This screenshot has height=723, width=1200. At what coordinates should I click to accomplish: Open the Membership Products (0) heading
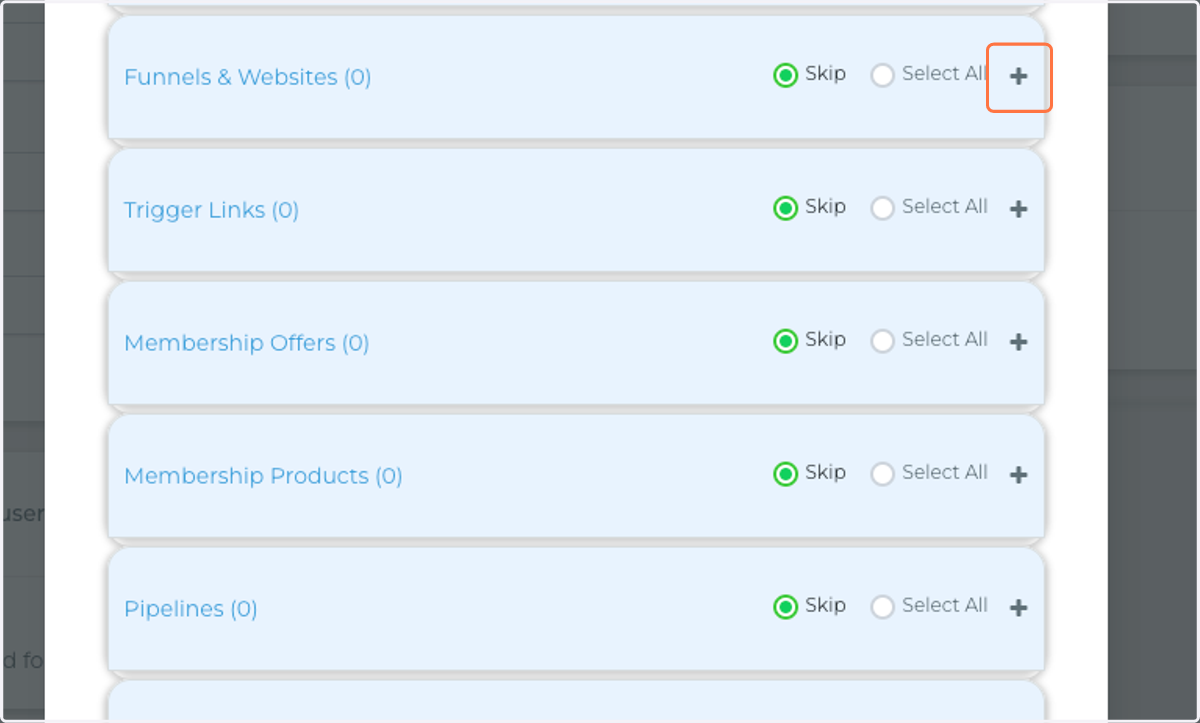click(x=263, y=476)
